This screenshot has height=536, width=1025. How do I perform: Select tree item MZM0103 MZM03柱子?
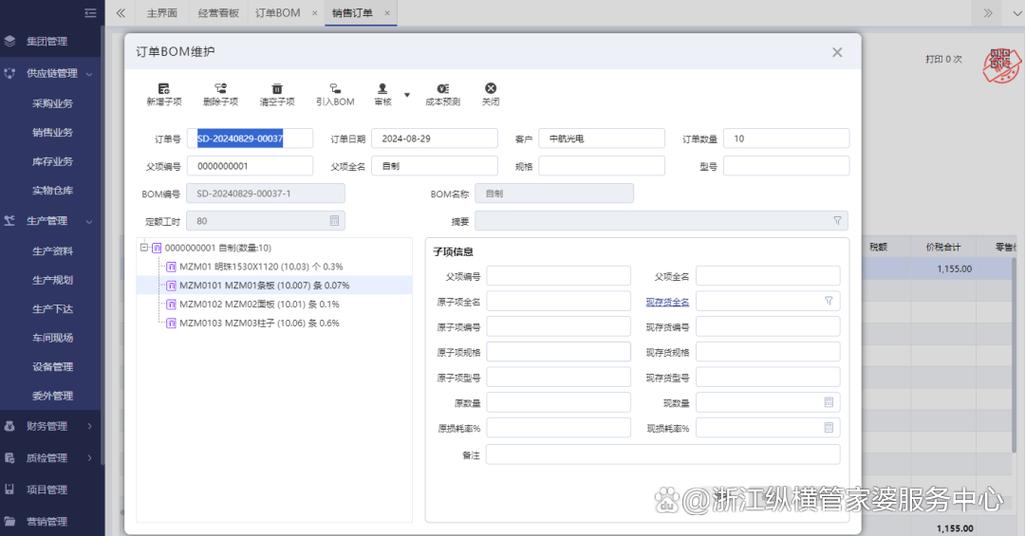tap(259, 323)
